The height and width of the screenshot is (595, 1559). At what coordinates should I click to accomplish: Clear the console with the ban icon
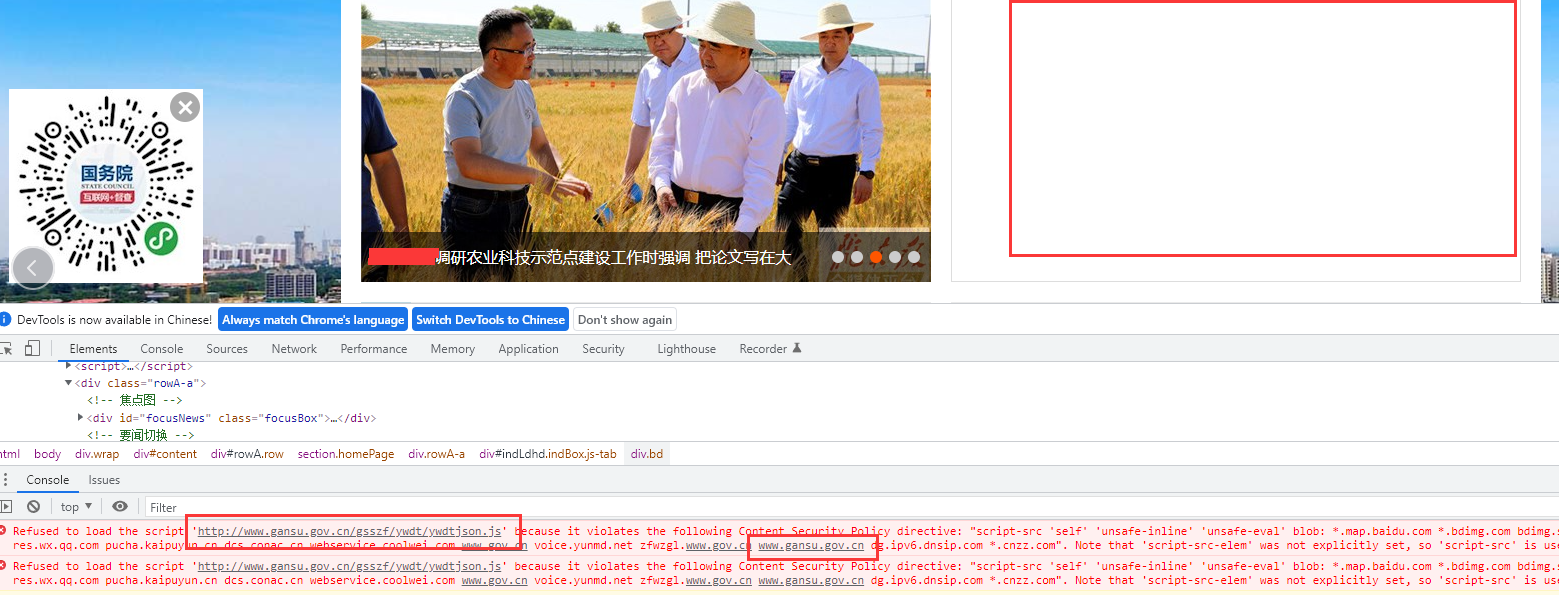coord(33,507)
